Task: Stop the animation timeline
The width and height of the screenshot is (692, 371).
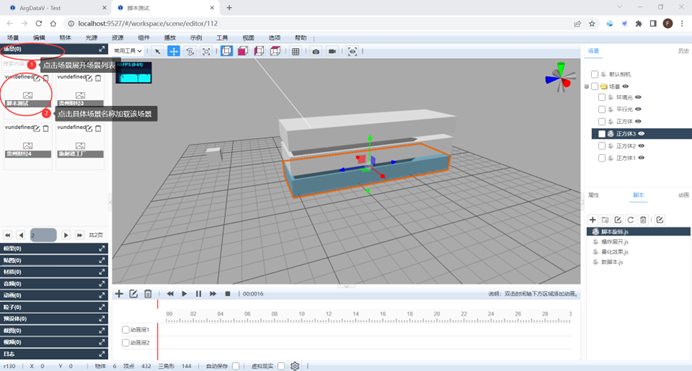Action: 228,294
